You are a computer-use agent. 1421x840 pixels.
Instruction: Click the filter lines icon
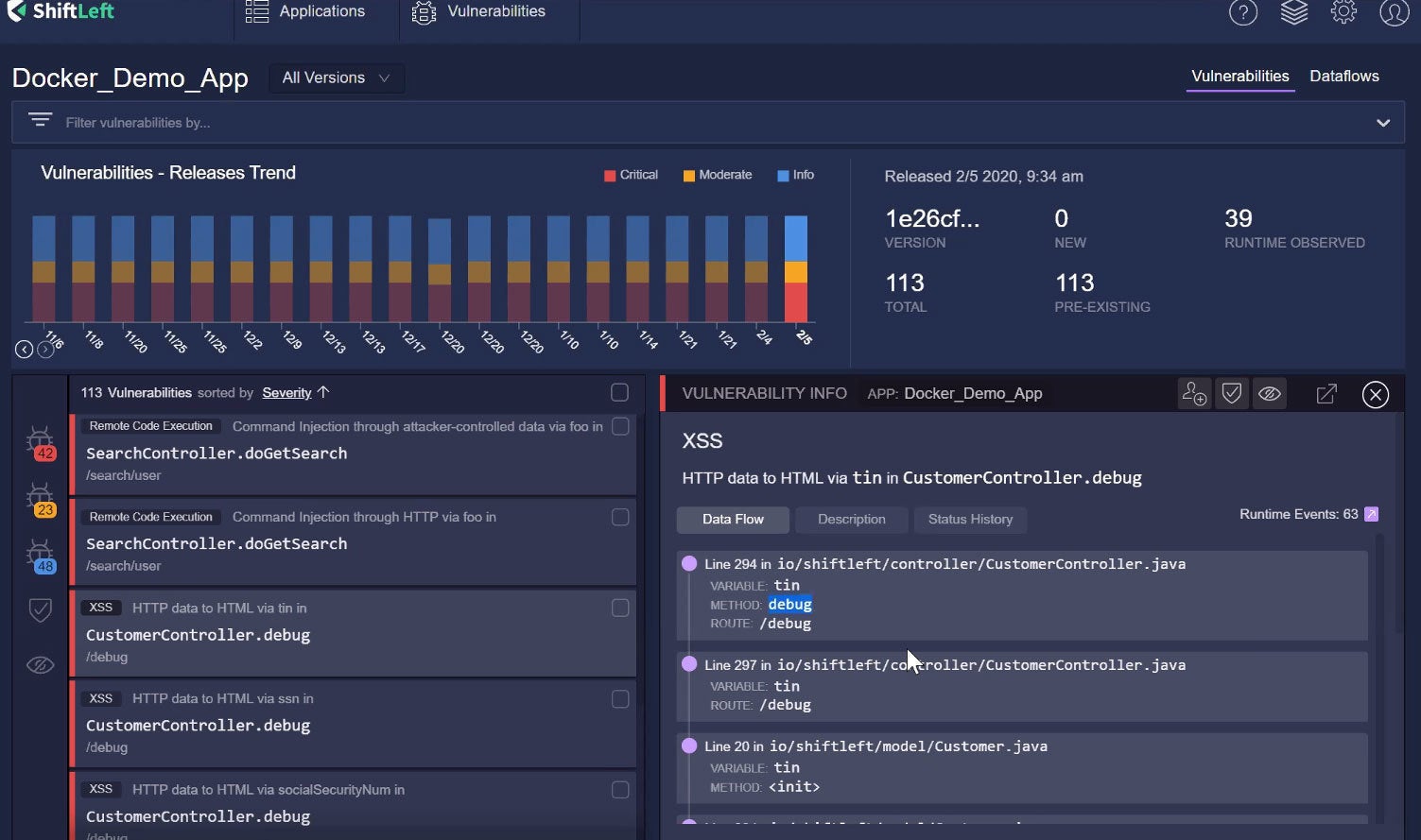click(x=40, y=120)
